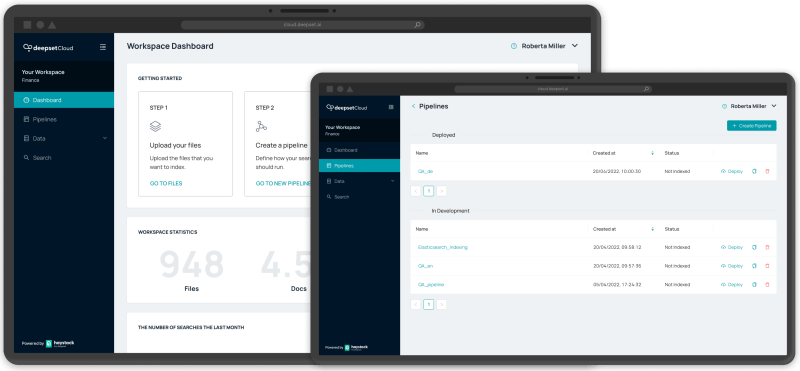Deploy the Elasticsearch_indexing pipeline

(x=732, y=247)
